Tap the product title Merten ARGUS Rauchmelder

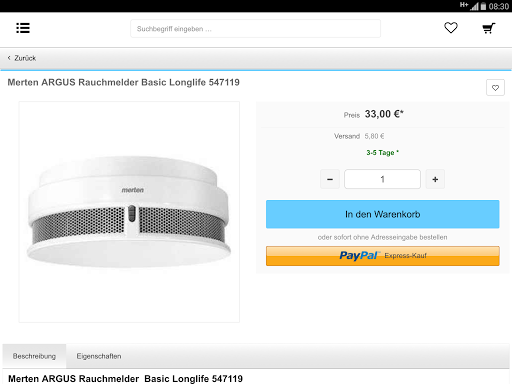(123, 82)
